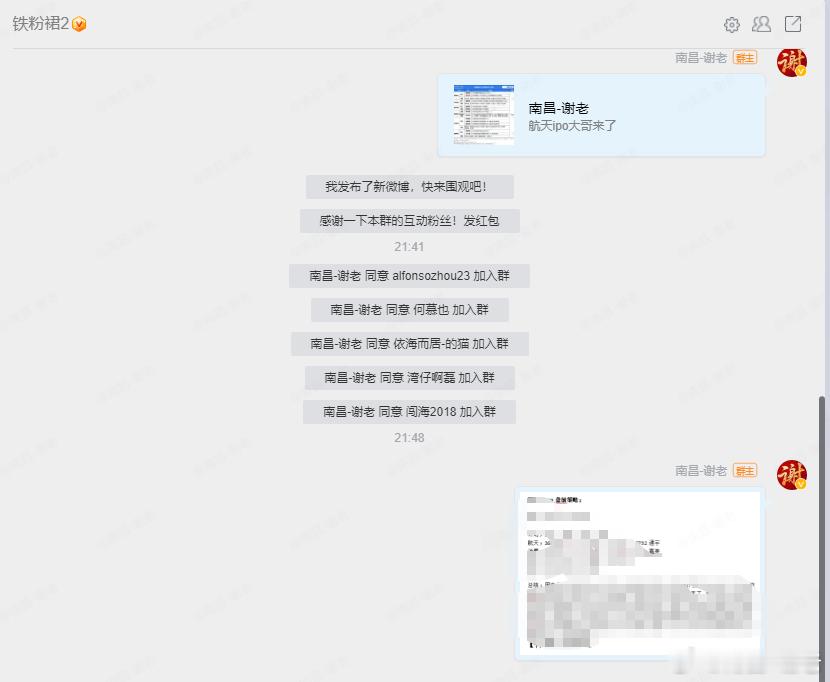Screen dimensions: 830x682
Task: Click the shared post thumbnail image
Action: click(482, 113)
